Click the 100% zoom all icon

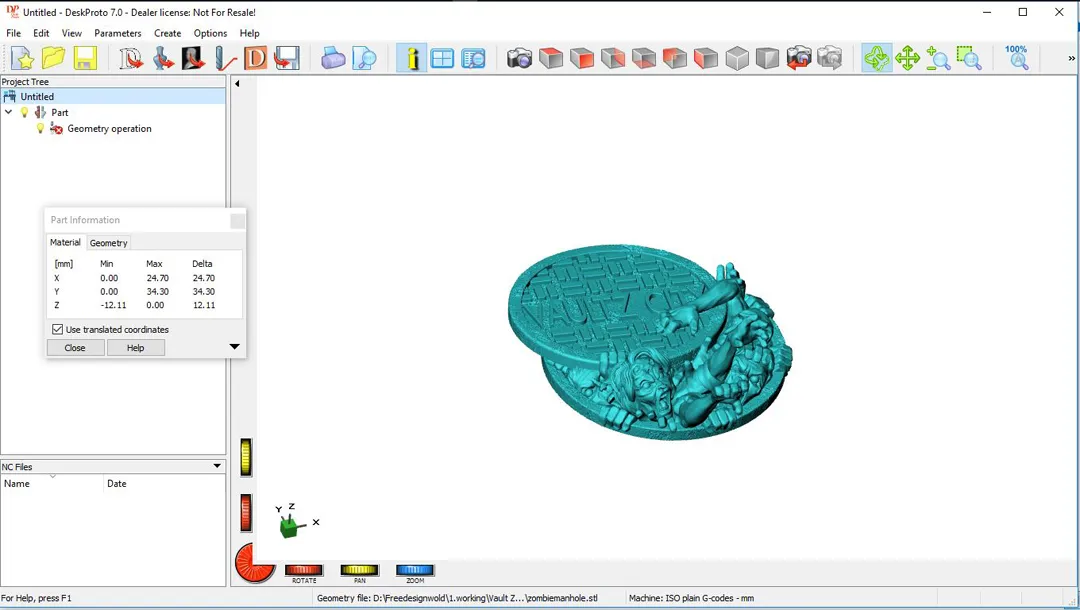click(1017, 58)
